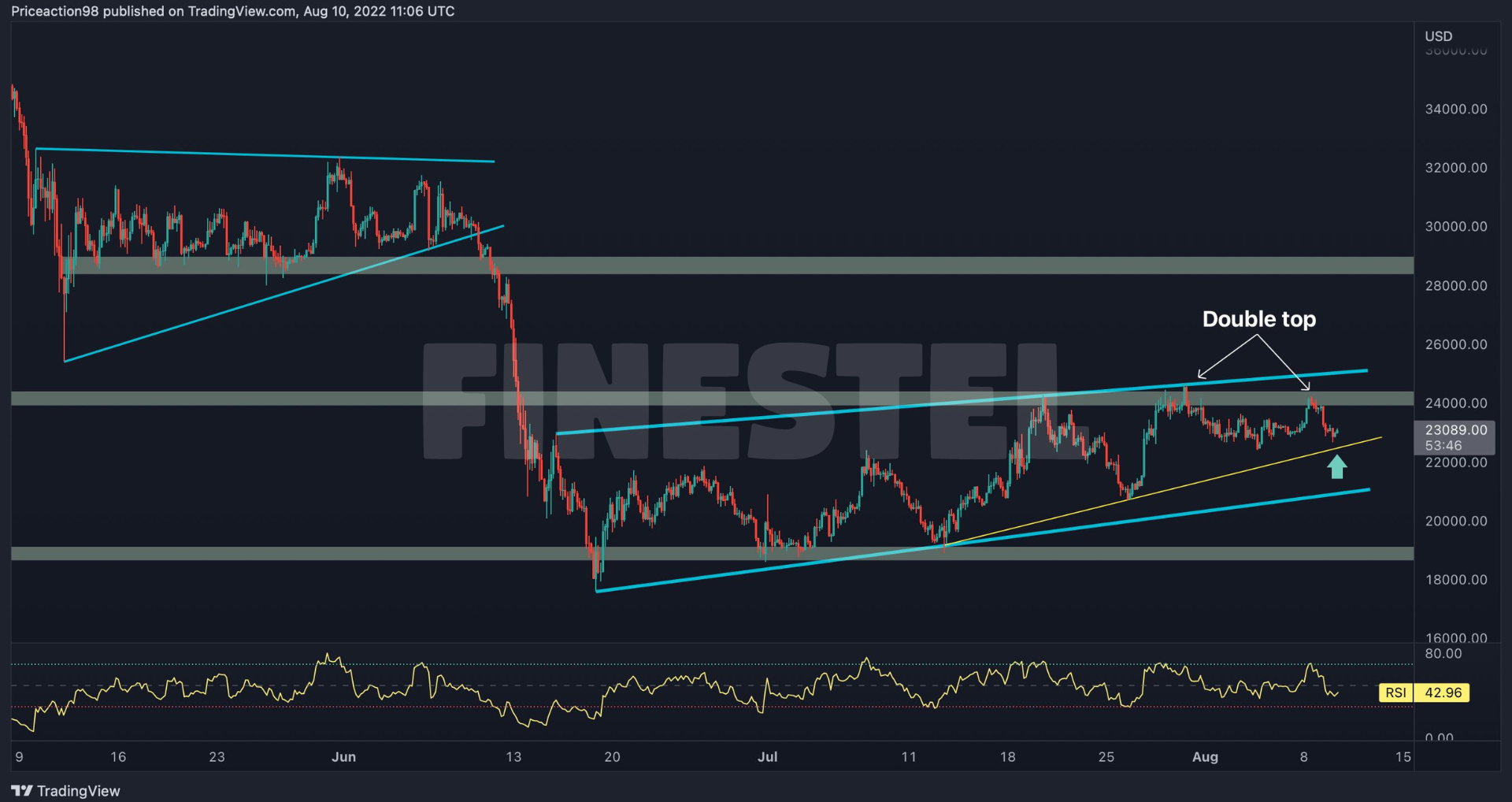Click the RSI value 42.96

[x=1443, y=692]
